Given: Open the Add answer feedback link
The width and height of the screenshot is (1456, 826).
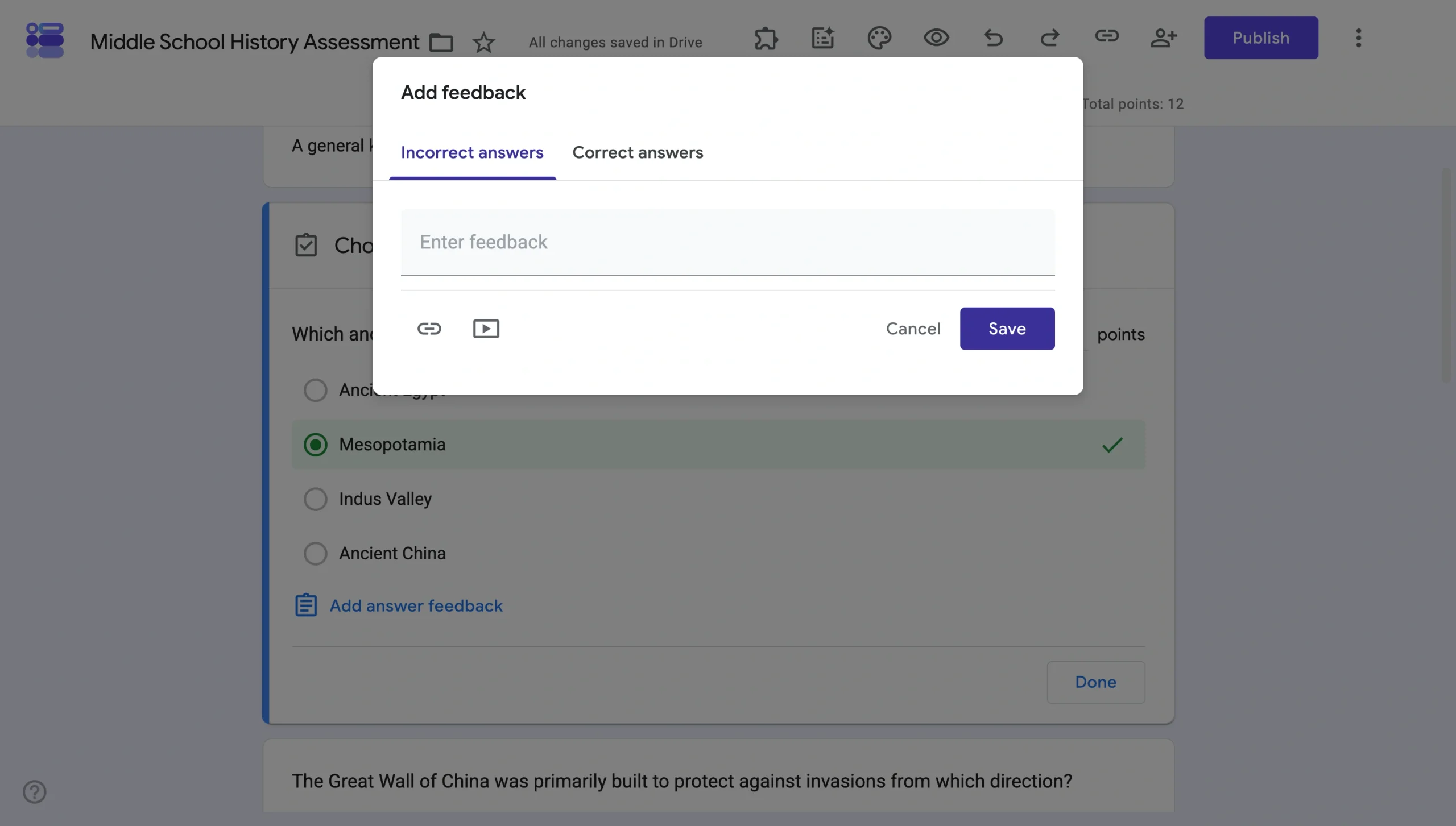Looking at the screenshot, I should [416, 605].
